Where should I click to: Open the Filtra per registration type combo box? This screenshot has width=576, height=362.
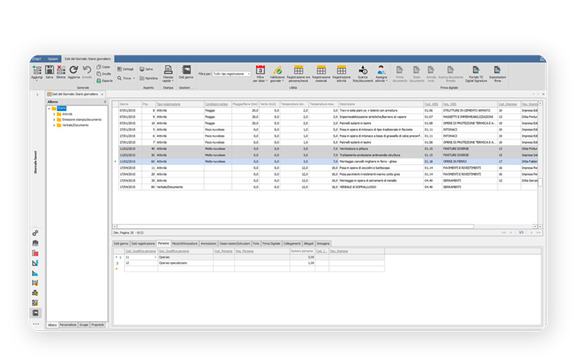point(232,74)
